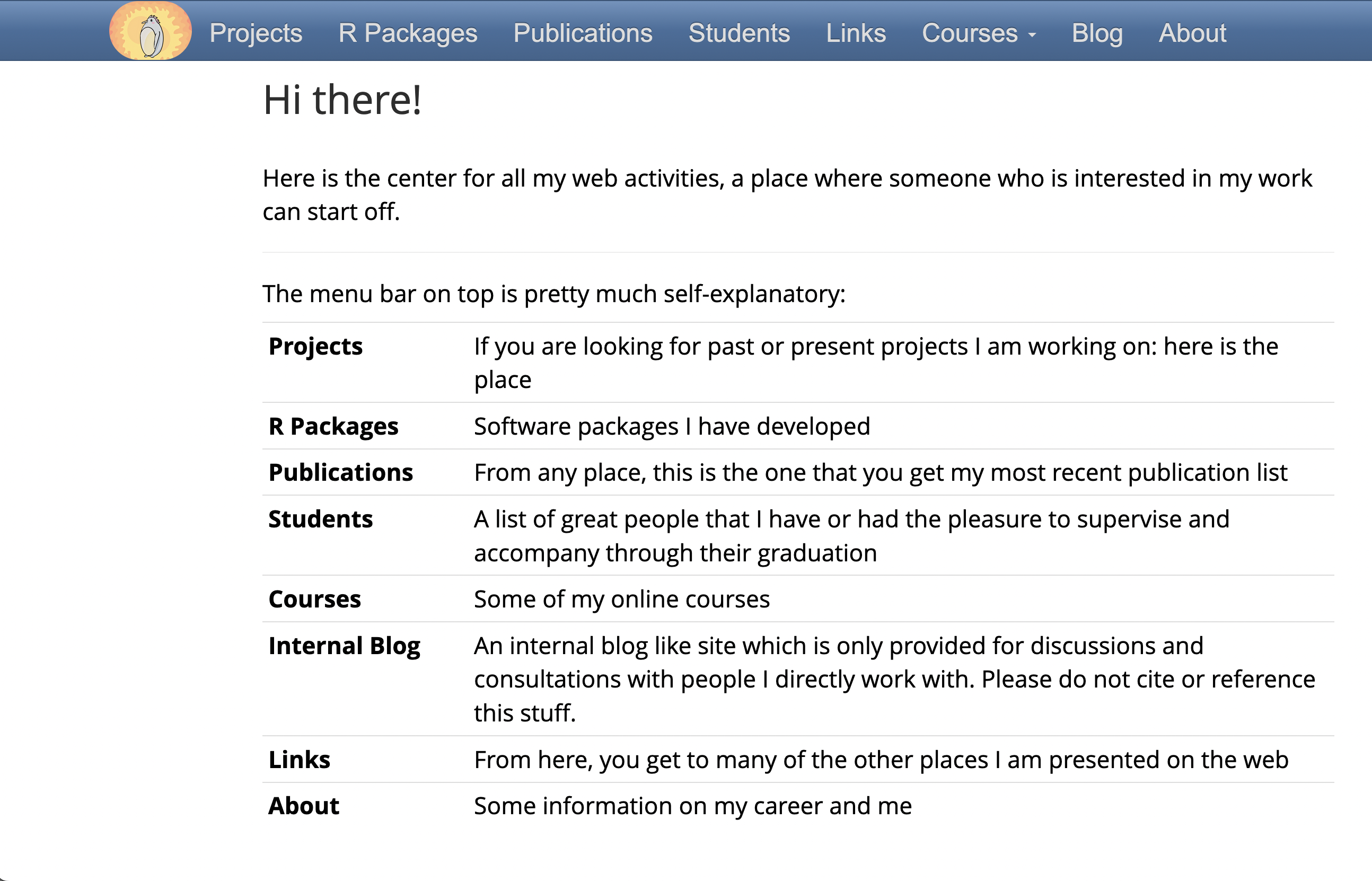This screenshot has width=1372, height=881.
Task: Click the Internal Blog label
Action: 344,646
